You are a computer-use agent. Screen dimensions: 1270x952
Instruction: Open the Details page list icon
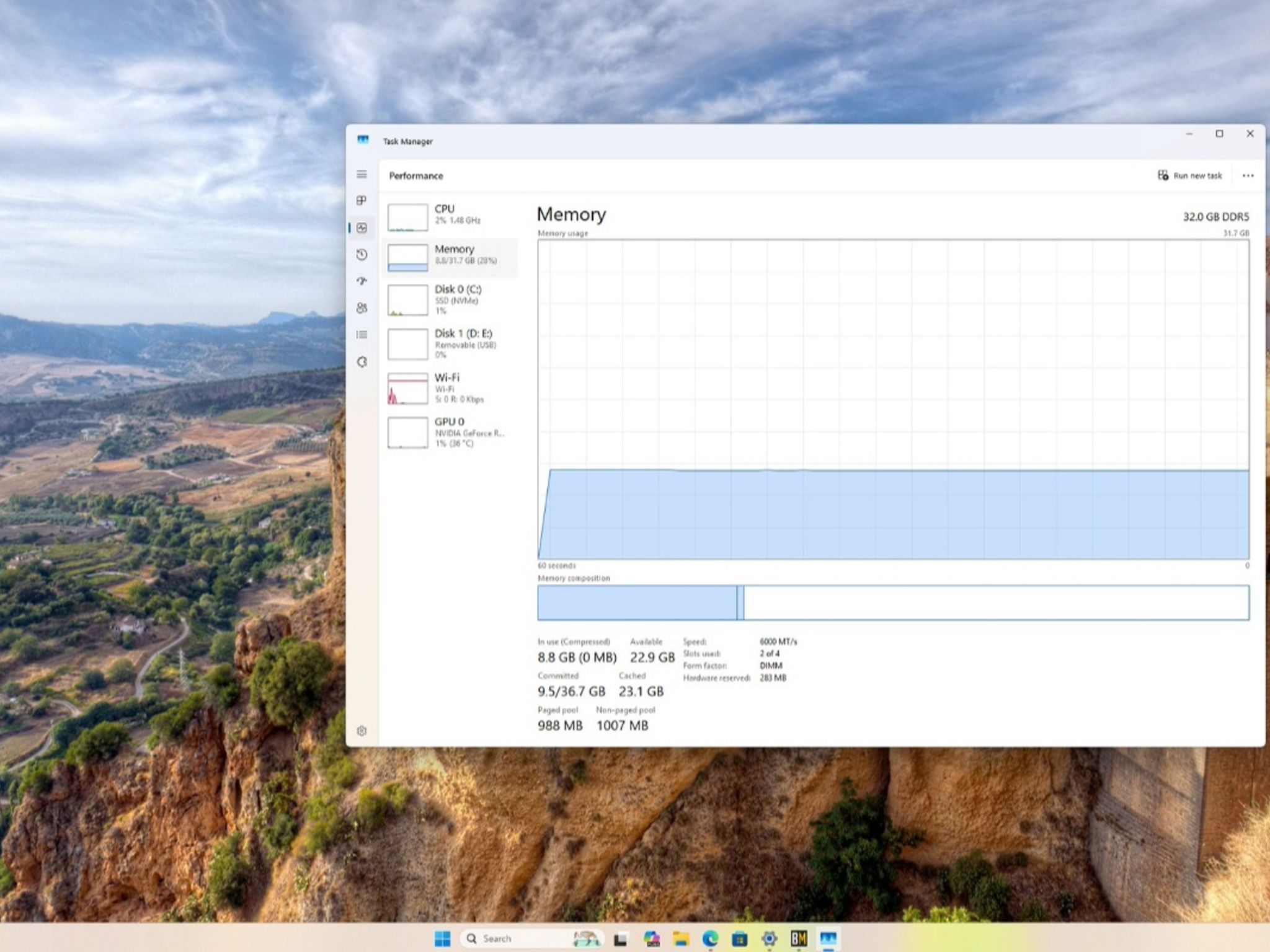pyautogui.click(x=362, y=335)
